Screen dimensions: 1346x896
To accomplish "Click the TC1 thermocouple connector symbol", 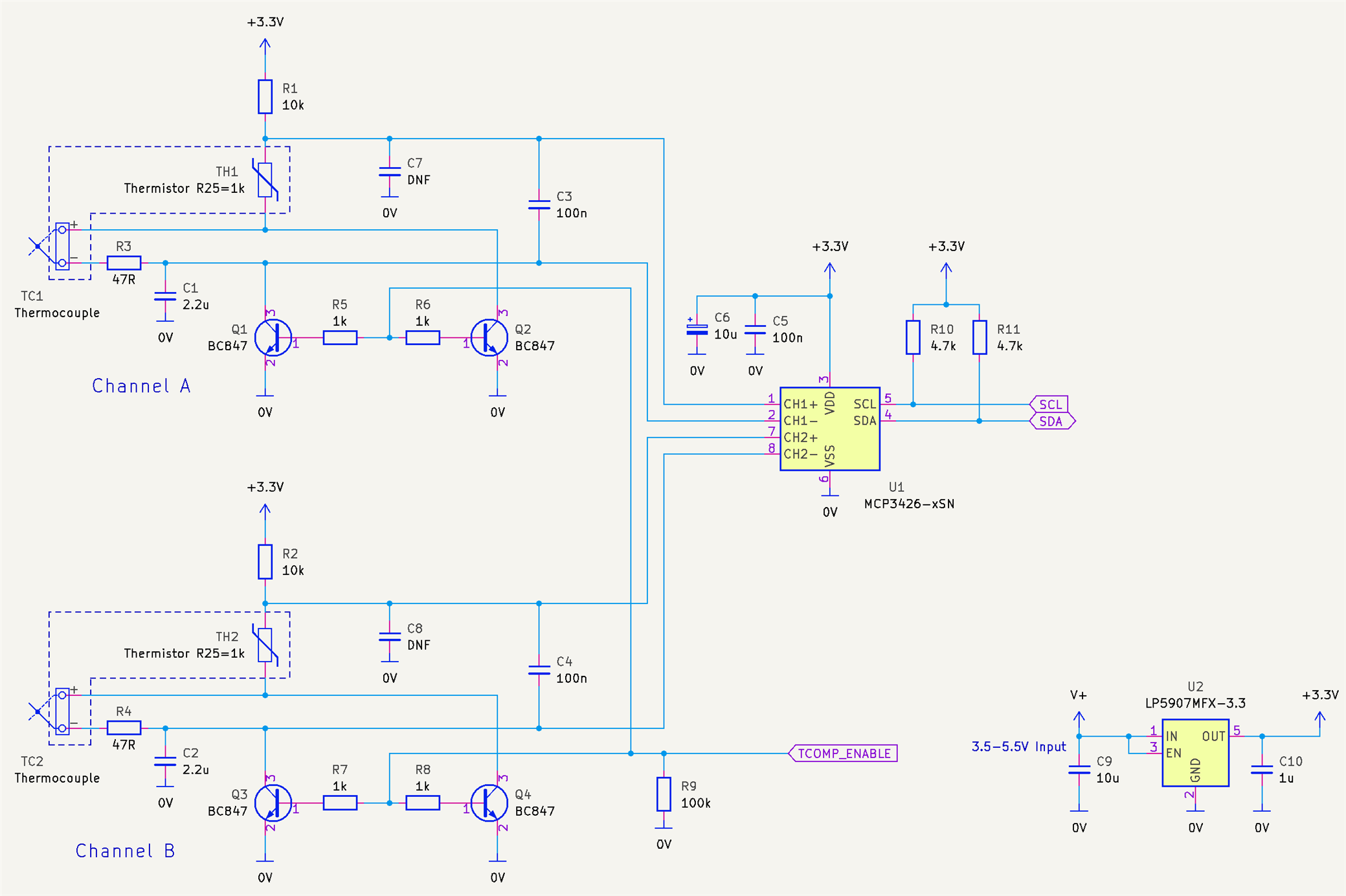I will pyautogui.click(x=62, y=246).
